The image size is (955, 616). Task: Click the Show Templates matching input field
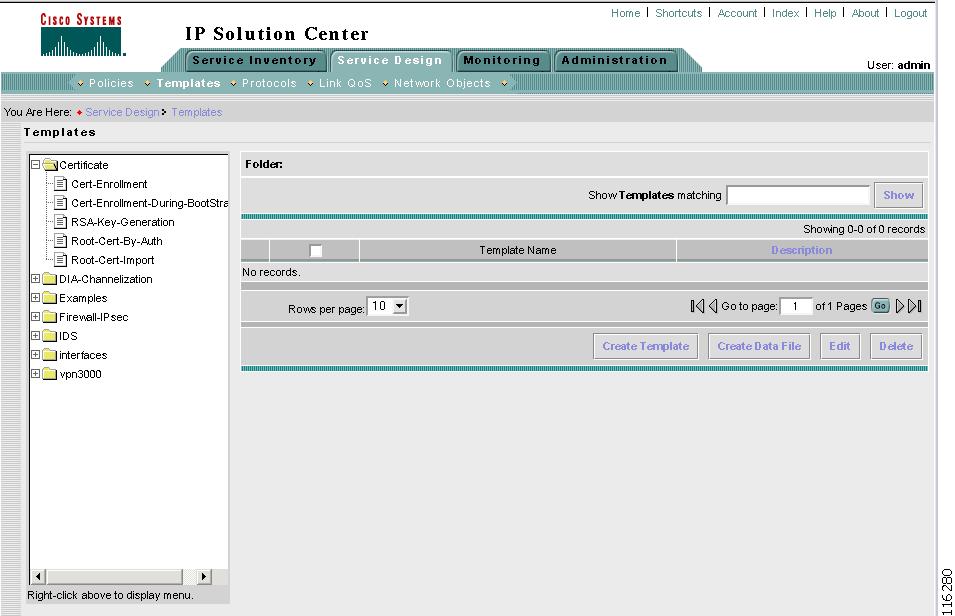click(x=798, y=195)
